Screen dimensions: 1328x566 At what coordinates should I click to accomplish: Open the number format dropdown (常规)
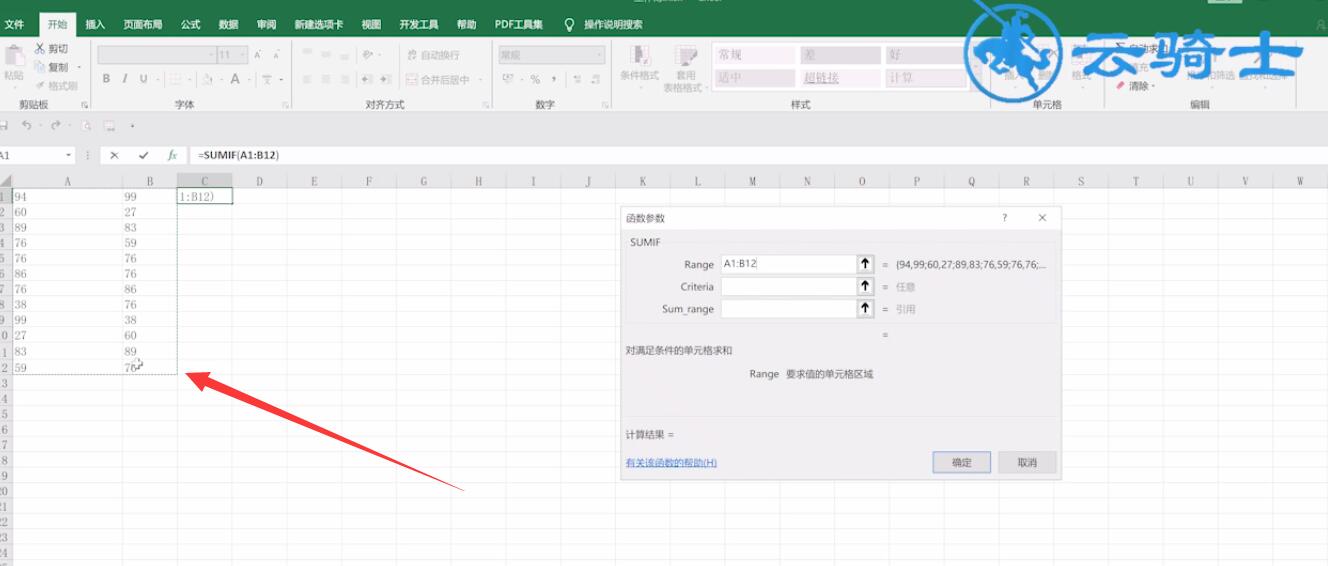pyautogui.click(x=598, y=55)
